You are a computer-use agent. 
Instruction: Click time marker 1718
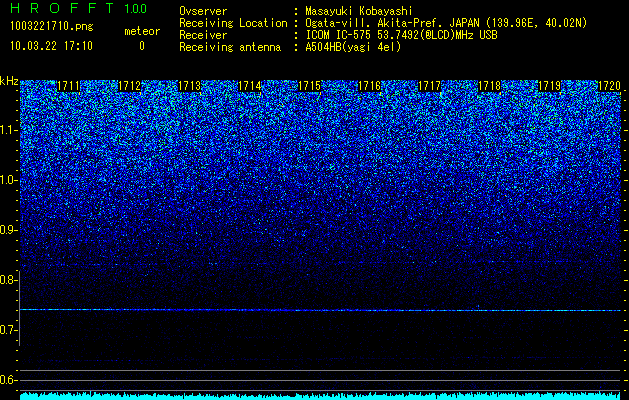pyautogui.click(x=489, y=86)
